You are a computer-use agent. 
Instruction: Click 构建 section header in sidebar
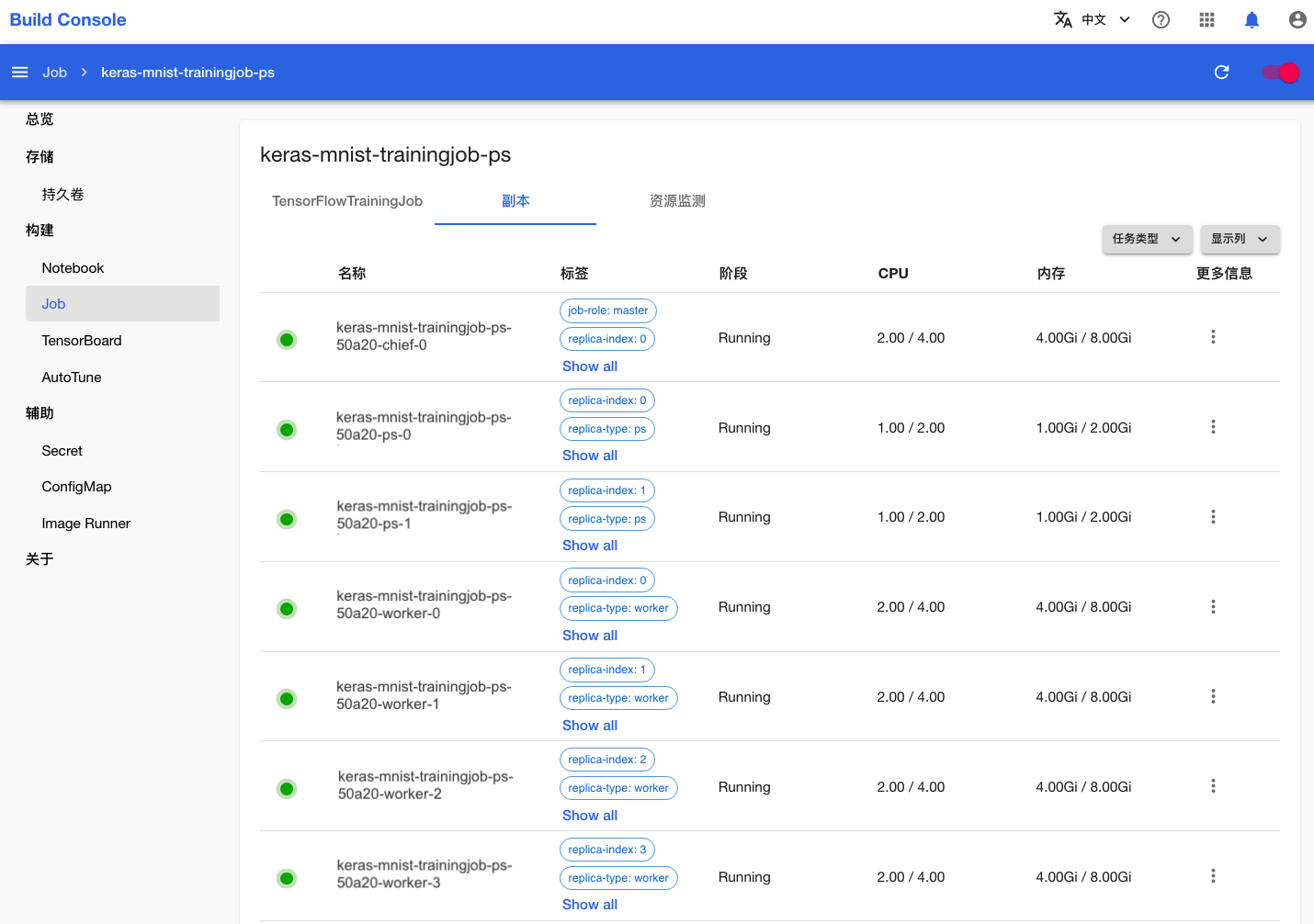click(x=40, y=231)
